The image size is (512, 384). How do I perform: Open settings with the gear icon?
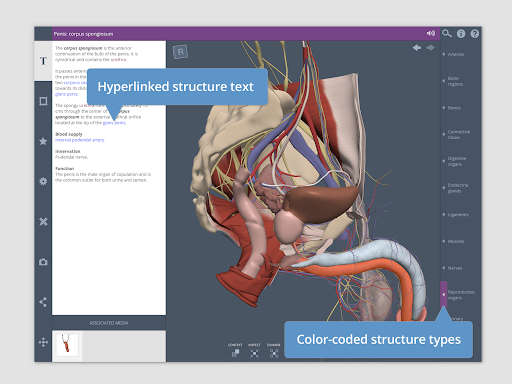[43, 181]
